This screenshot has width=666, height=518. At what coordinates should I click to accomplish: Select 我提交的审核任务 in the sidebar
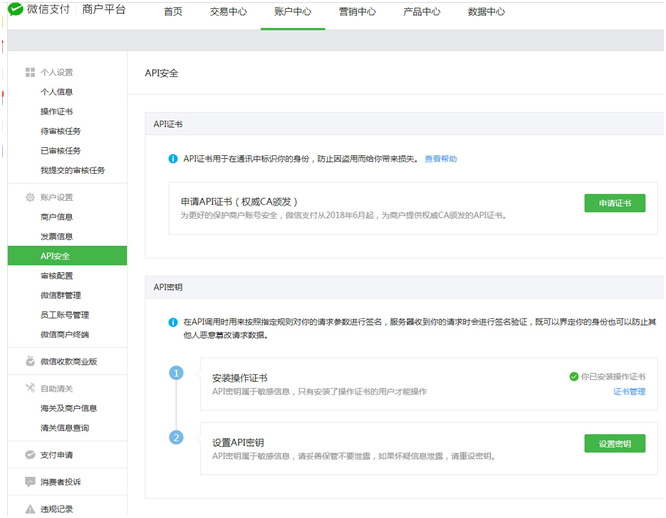pos(73,170)
